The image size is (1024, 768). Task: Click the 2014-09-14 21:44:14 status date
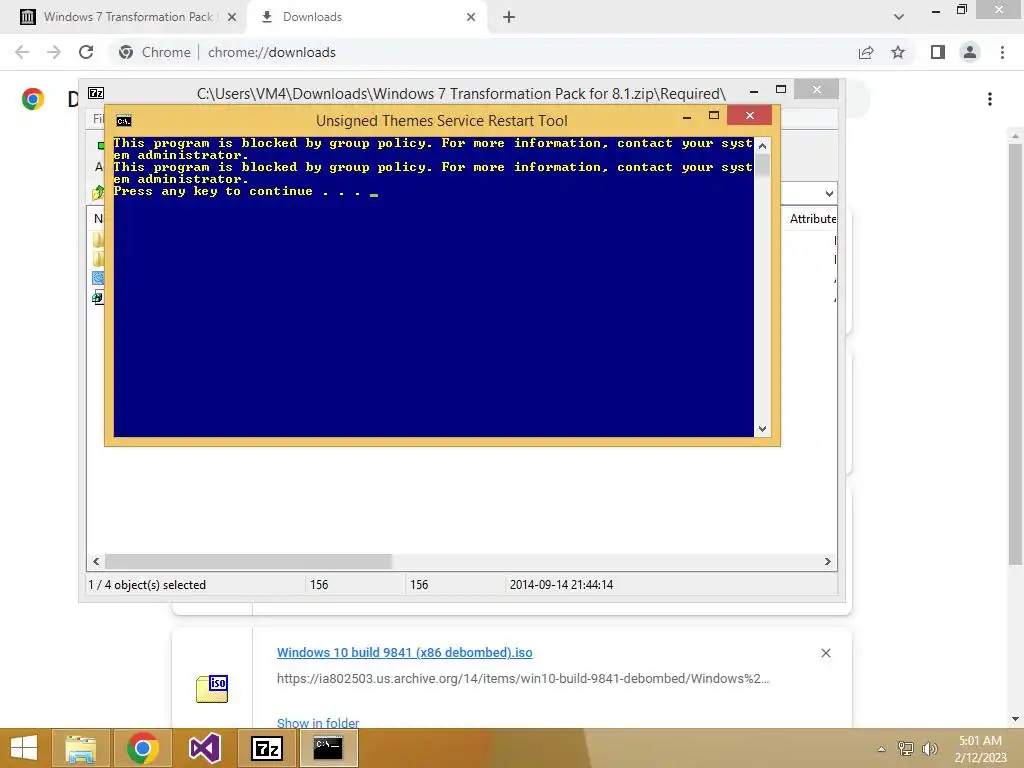[x=562, y=585]
